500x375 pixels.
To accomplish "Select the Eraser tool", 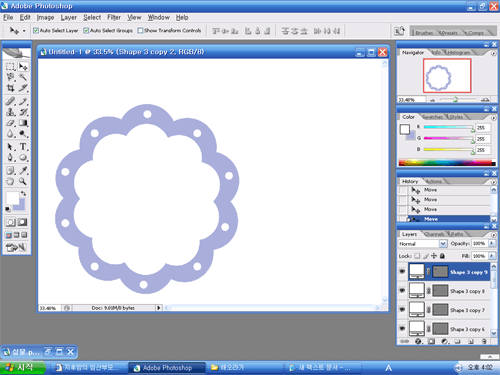I will [x=10, y=123].
